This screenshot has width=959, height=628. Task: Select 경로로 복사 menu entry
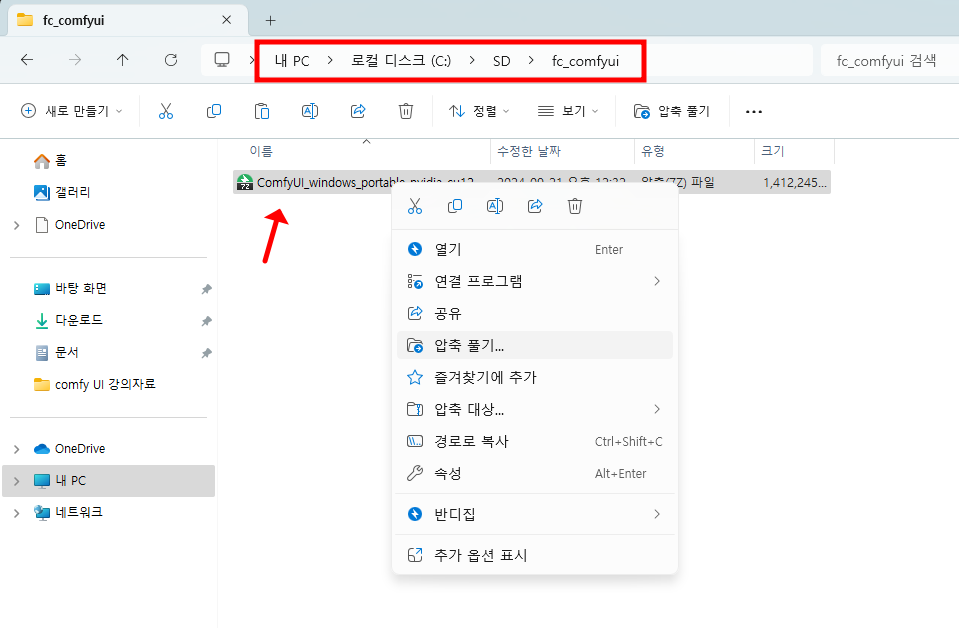pyautogui.click(x=535, y=441)
